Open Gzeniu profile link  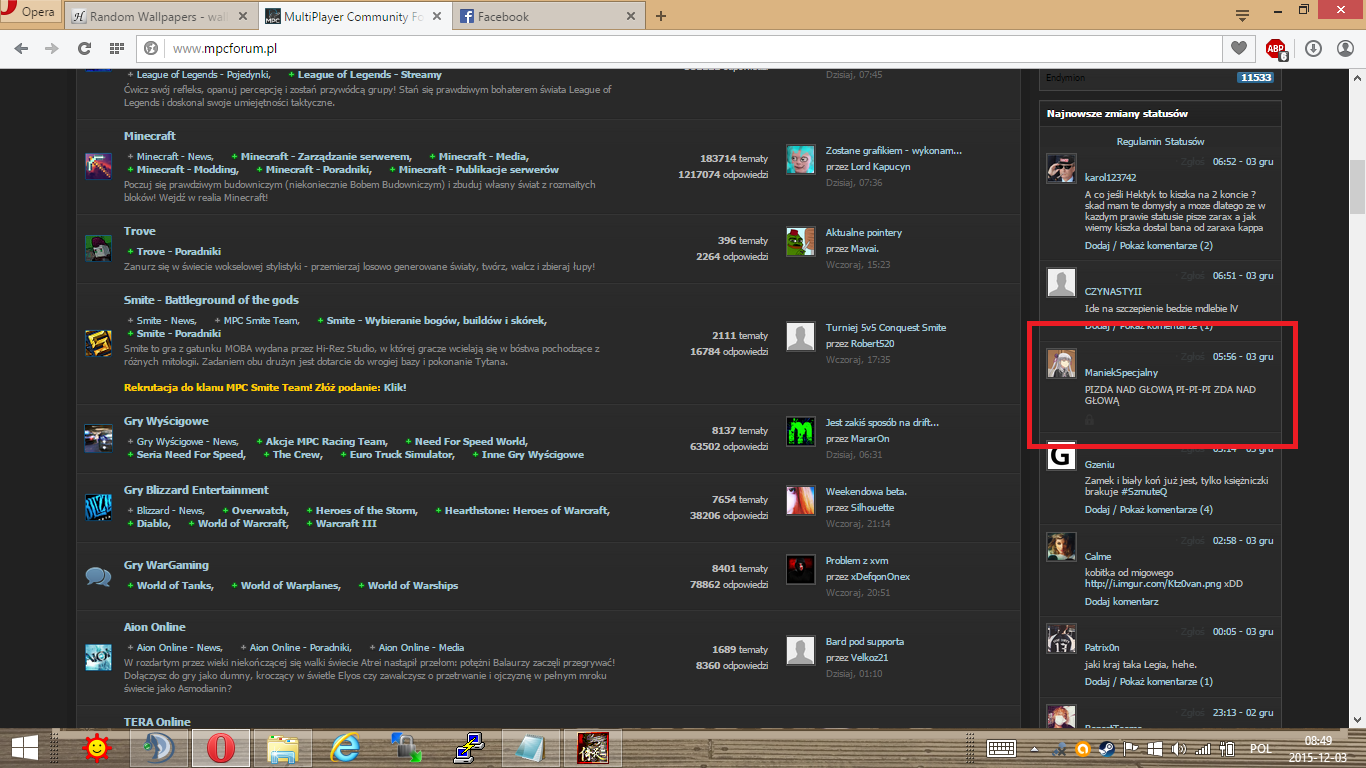pyautogui.click(x=1099, y=465)
